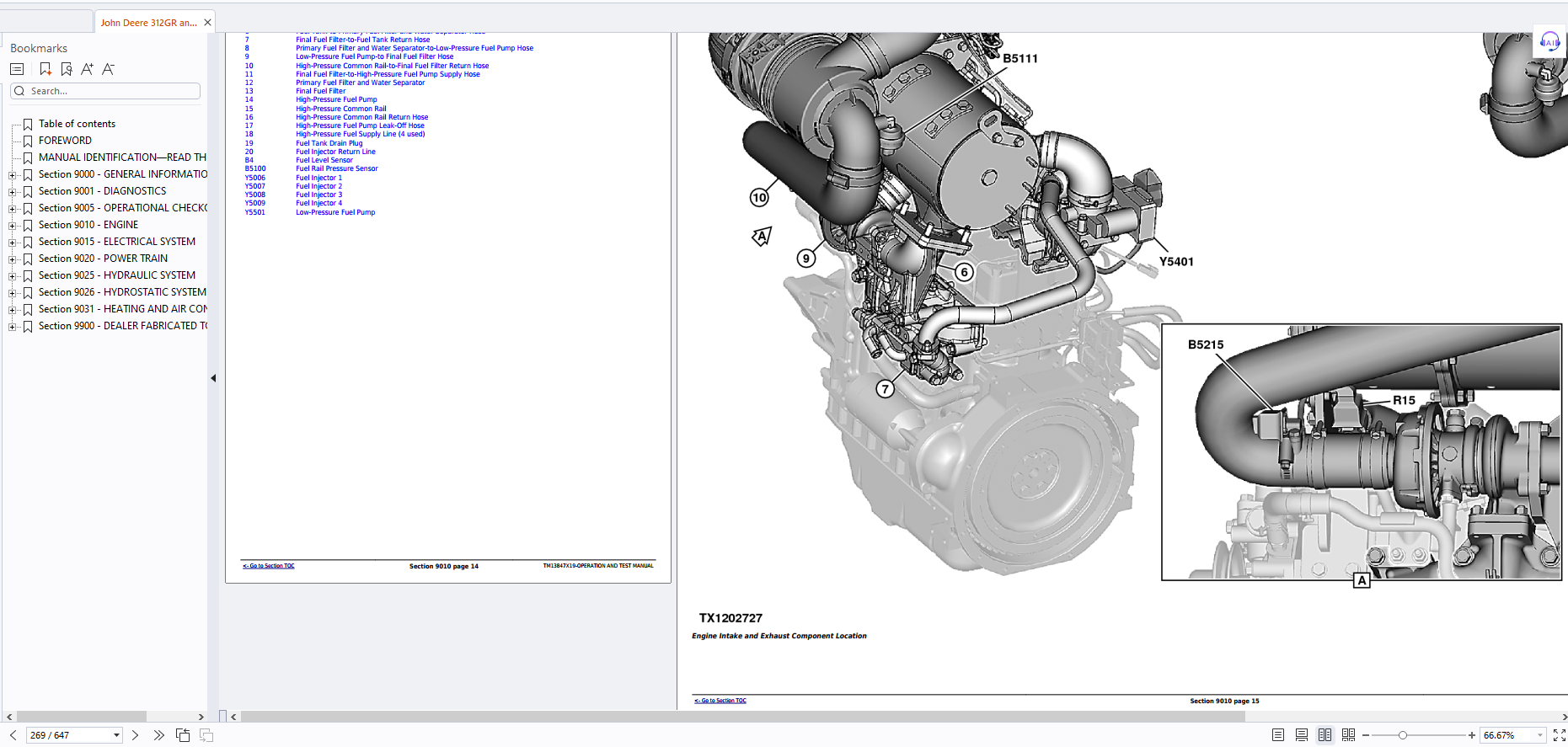The height and width of the screenshot is (747, 1568).
Task: Click the Fuel Rail Pressure Sensor link
Action: (336, 168)
